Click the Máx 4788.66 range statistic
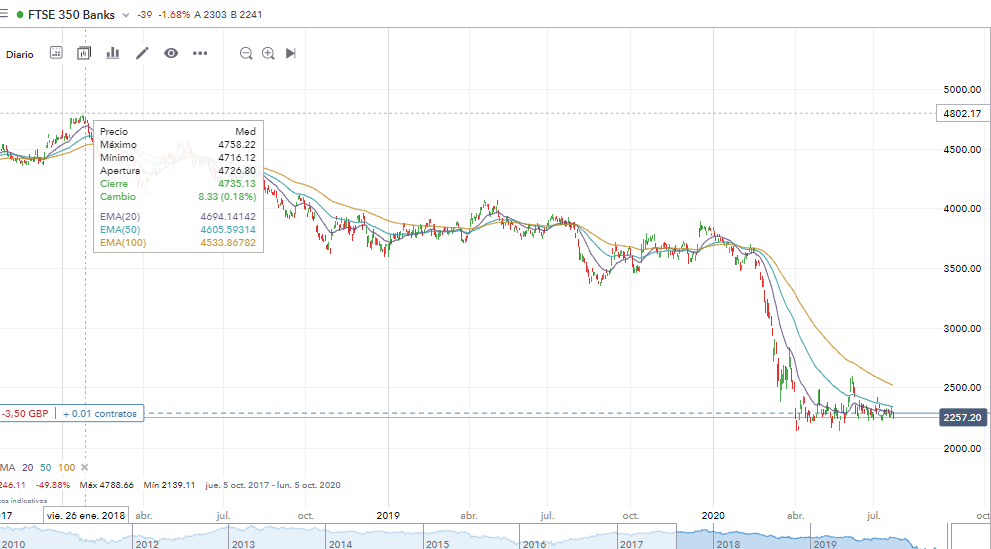The height and width of the screenshot is (549, 991). pyautogui.click(x=107, y=485)
